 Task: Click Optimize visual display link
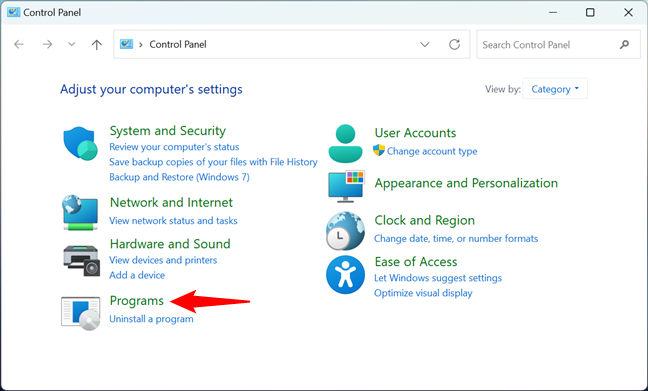click(x=423, y=293)
